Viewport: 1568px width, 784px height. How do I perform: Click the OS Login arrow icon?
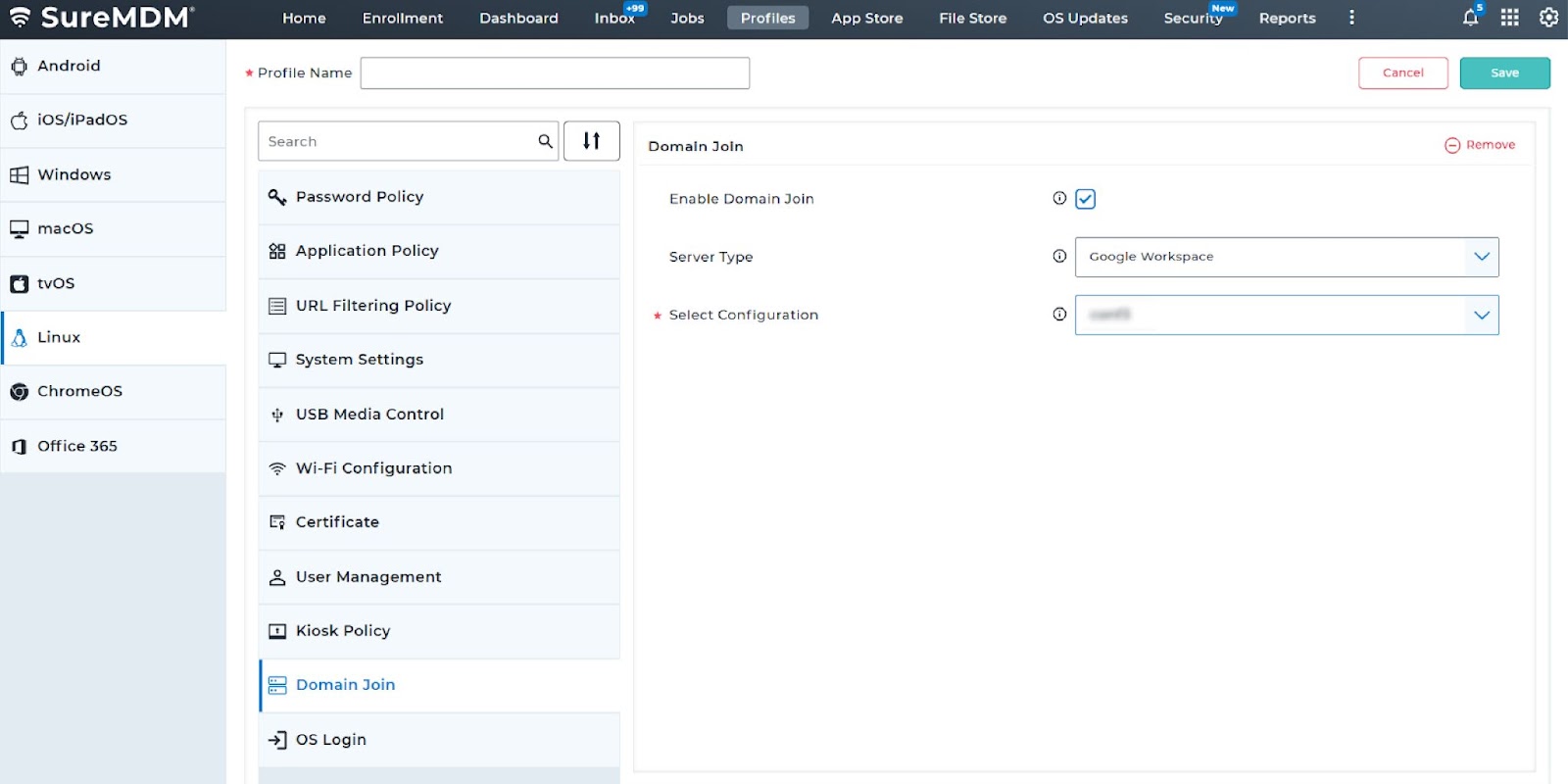277,740
